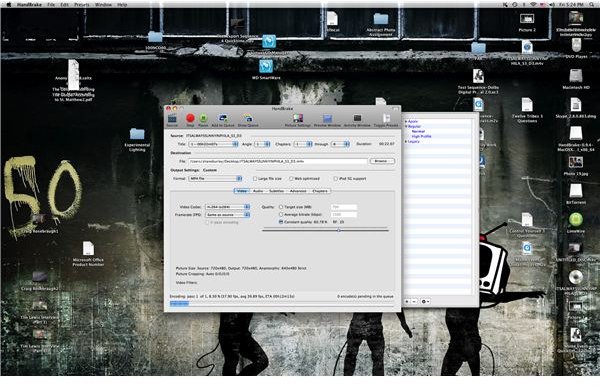Viewport: 600px width, 386px height.
Task: Stop the encode with the red Stop icon
Action: coord(190,119)
